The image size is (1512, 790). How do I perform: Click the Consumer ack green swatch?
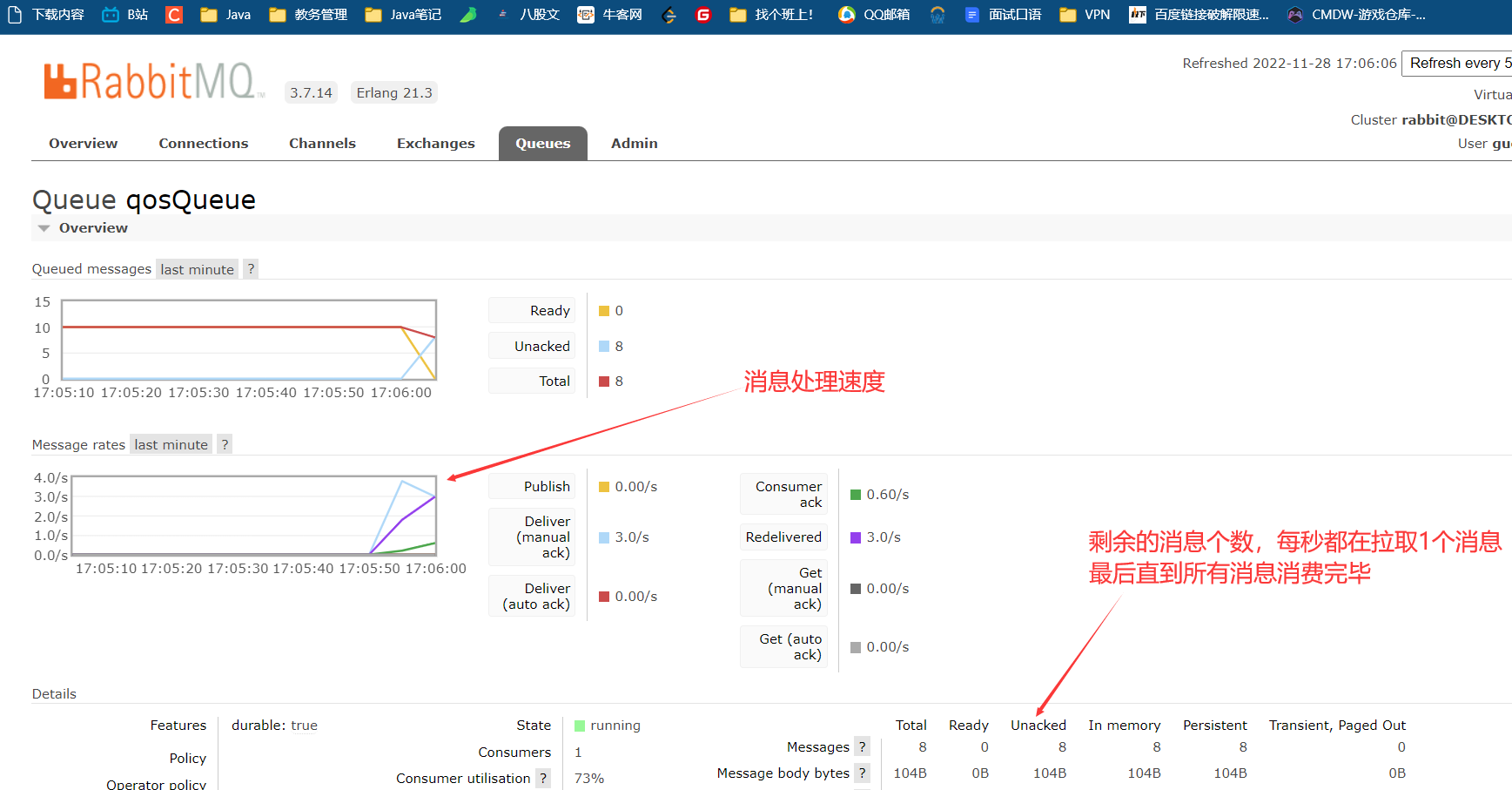coord(856,495)
